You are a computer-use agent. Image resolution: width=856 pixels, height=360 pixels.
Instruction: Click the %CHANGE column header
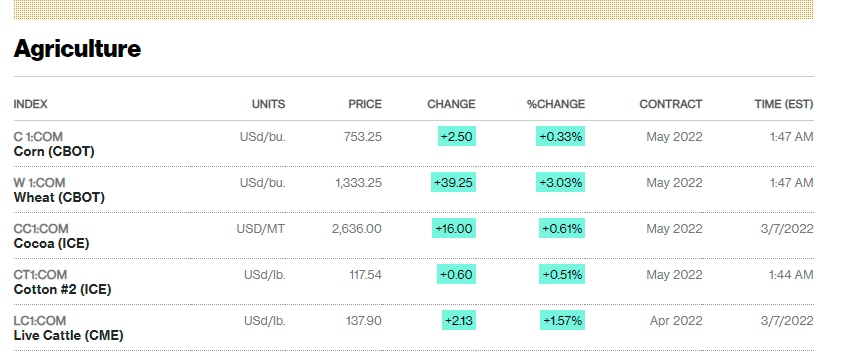click(x=556, y=104)
